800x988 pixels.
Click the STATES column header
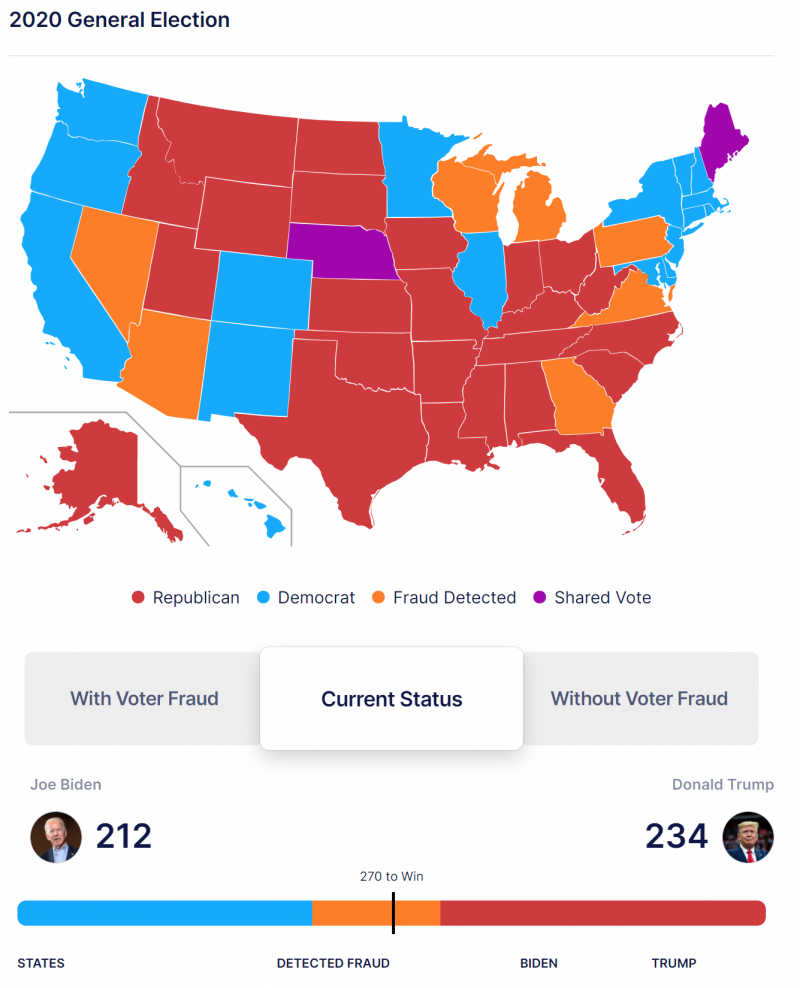click(x=41, y=964)
